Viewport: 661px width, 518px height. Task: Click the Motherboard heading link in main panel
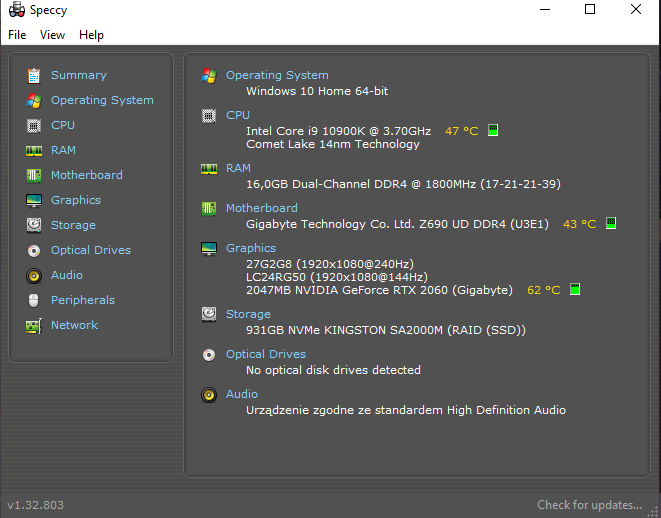coord(262,208)
